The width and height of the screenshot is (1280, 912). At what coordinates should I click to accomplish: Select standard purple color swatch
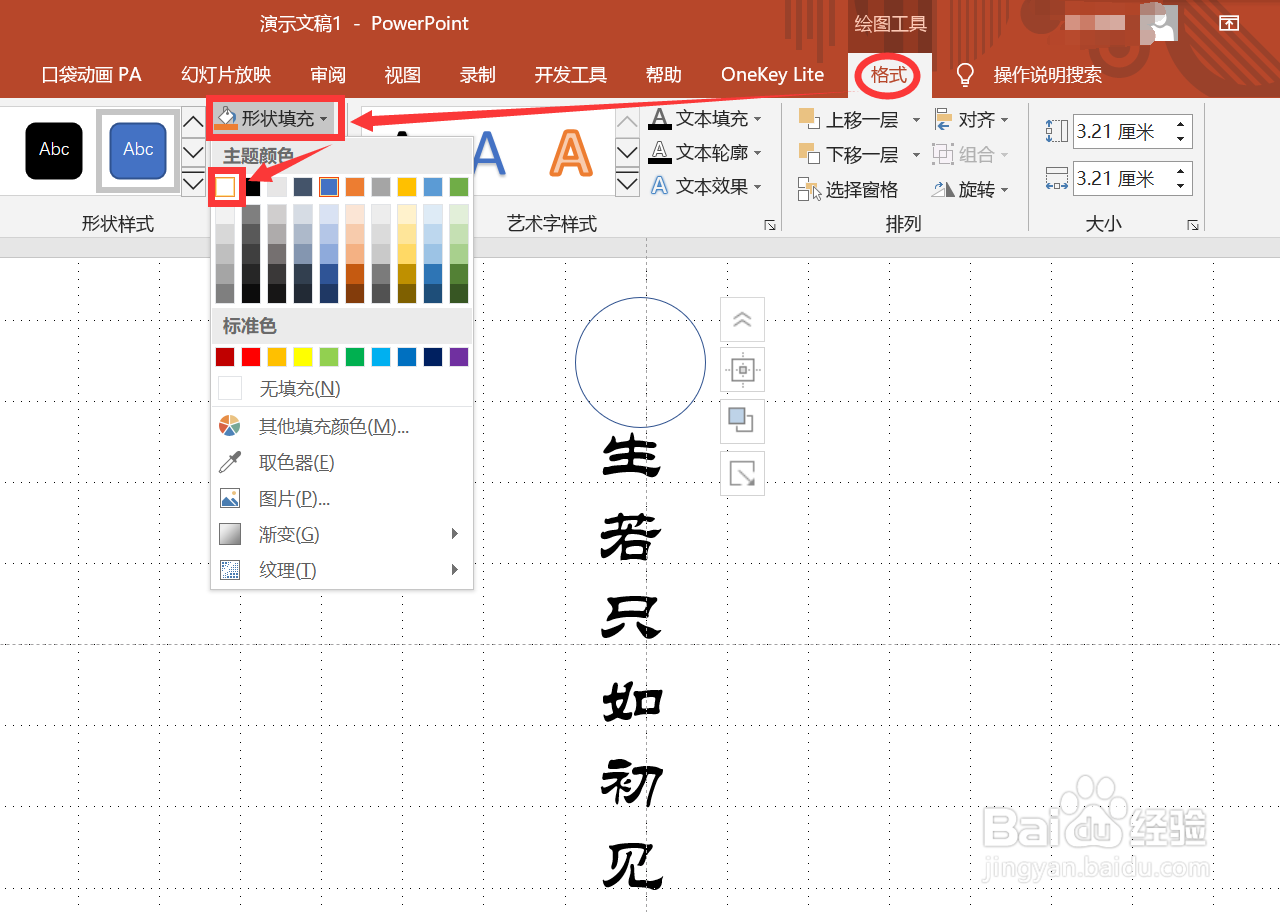click(459, 357)
